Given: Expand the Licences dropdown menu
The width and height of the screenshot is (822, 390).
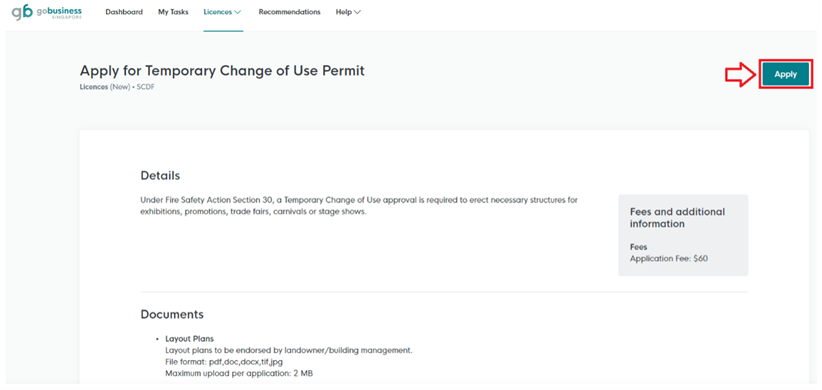Looking at the screenshot, I should click(223, 12).
